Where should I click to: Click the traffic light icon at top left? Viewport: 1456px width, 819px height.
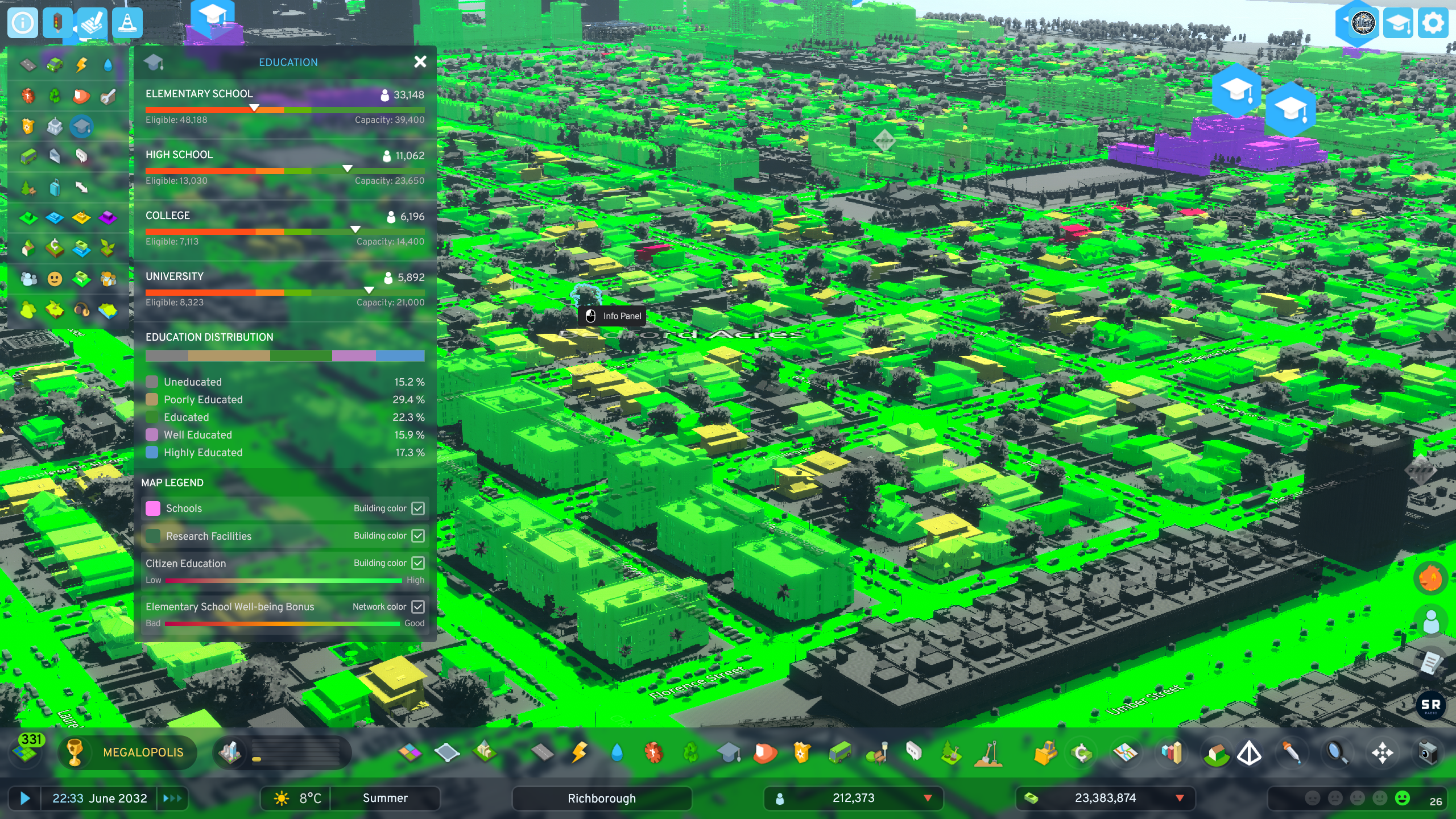[x=57, y=23]
